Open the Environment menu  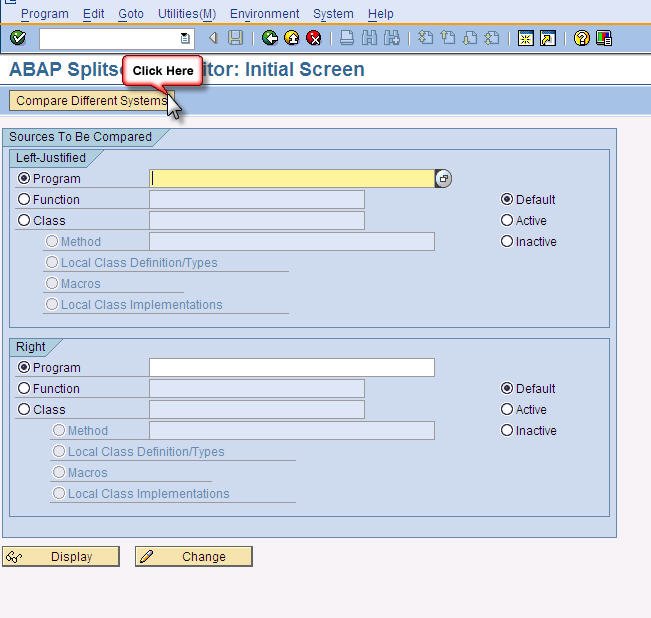click(264, 14)
